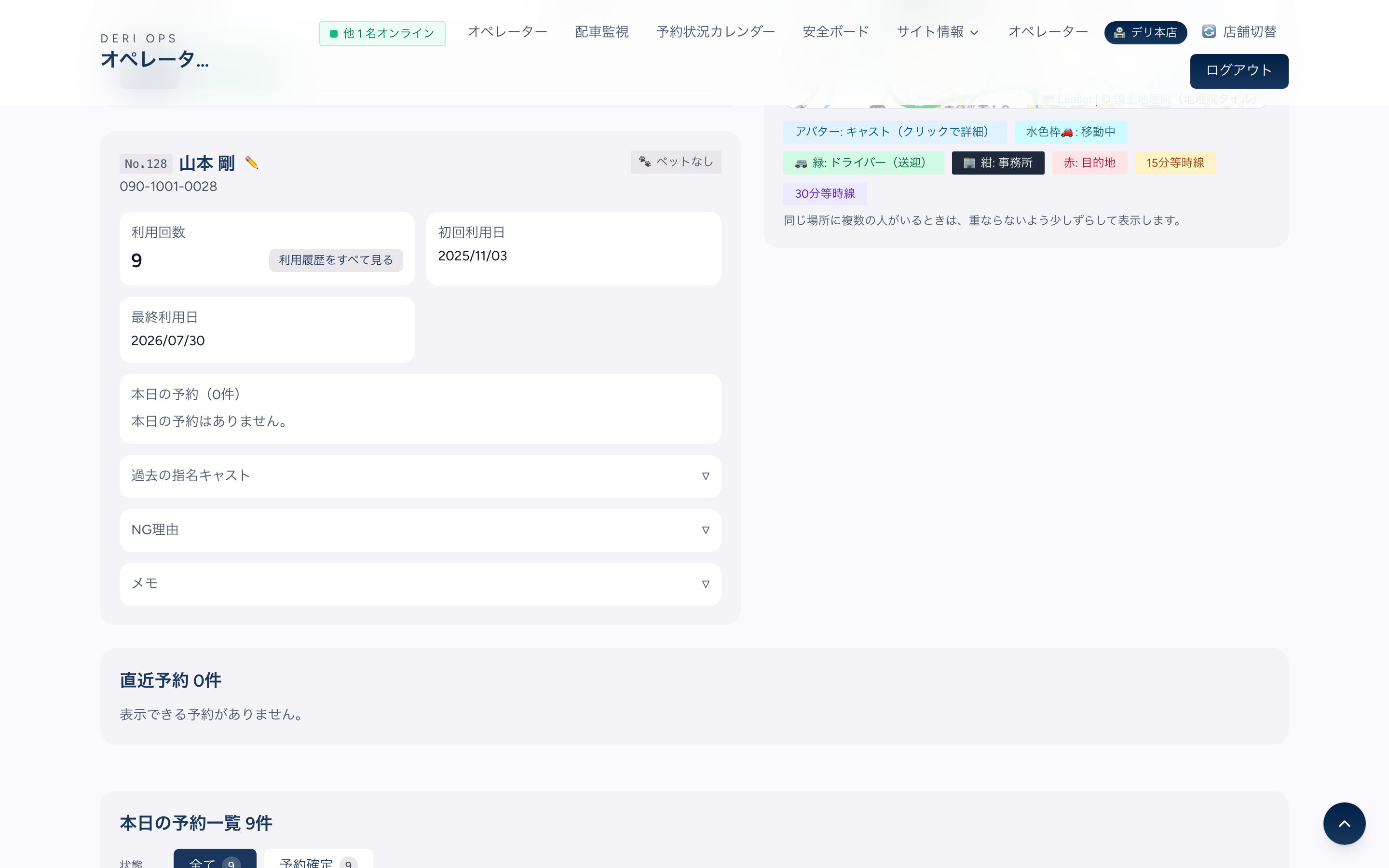Open the サイト情報 dropdown menu
This screenshot has width=1389, height=868.
tap(937, 32)
